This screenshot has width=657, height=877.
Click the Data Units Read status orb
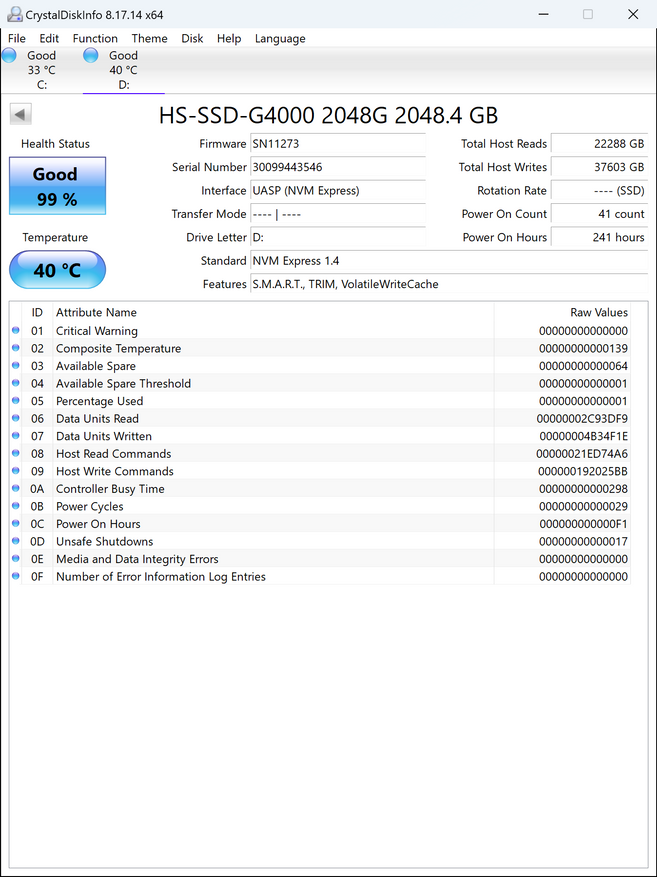tap(16, 418)
